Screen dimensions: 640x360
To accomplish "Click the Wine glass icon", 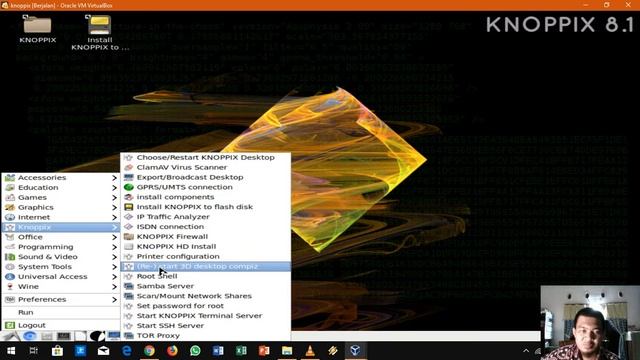I will point(10,287).
